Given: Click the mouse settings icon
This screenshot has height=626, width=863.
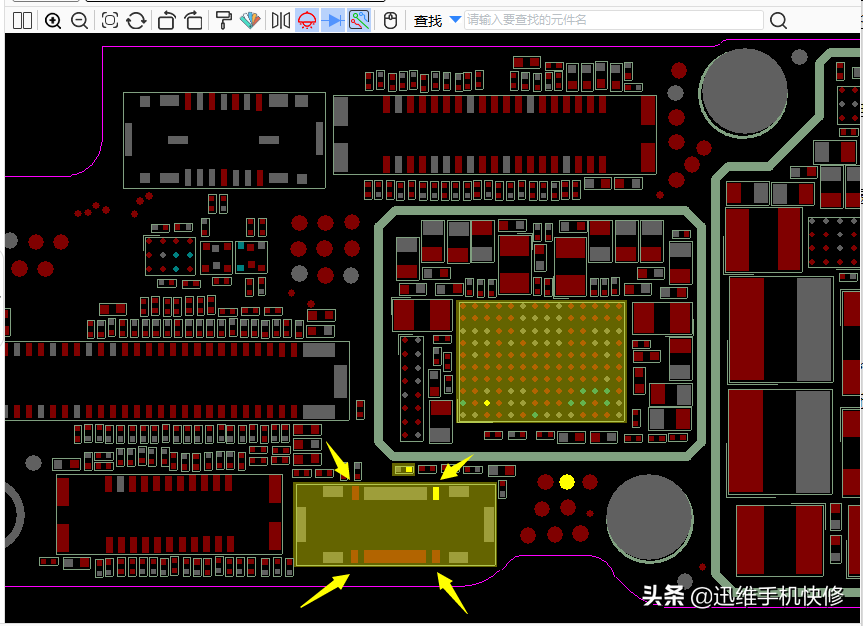Looking at the screenshot, I should (x=390, y=21).
